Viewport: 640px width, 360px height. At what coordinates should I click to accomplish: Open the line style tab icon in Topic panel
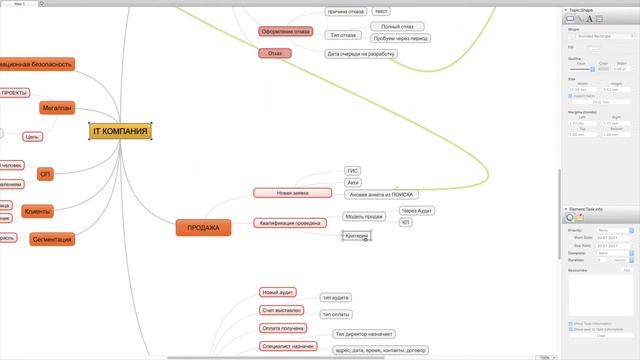580,19
